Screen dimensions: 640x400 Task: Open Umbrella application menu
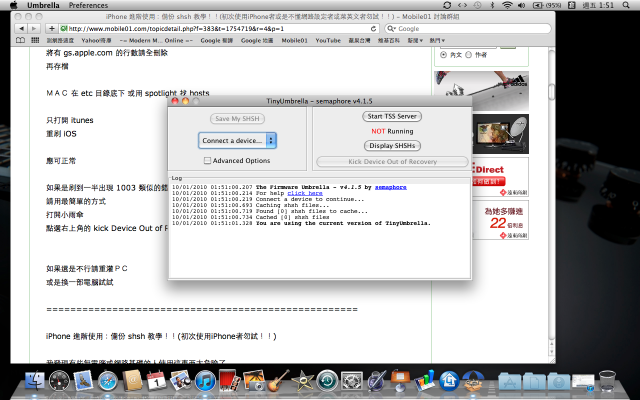click(43, 5)
